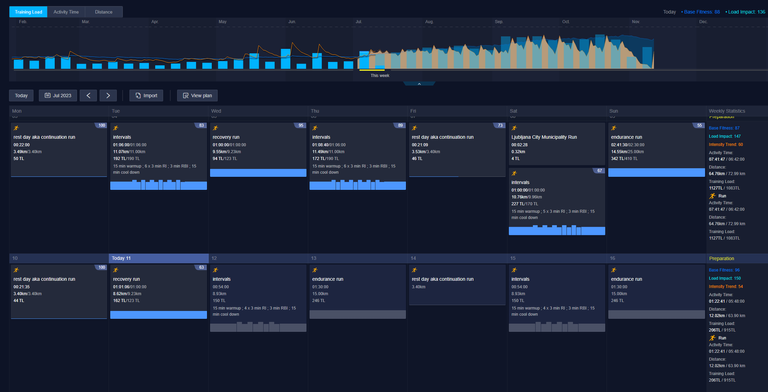The image size is (768, 392).
Task: Click the run icon on the endurance run for the 16th
Action: coord(613,270)
